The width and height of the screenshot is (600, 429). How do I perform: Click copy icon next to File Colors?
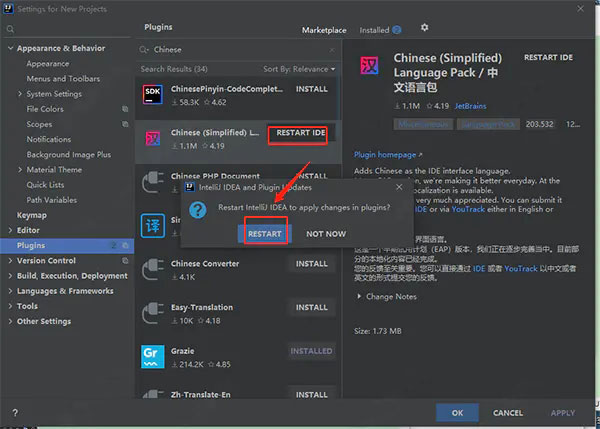[x=125, y=109]
